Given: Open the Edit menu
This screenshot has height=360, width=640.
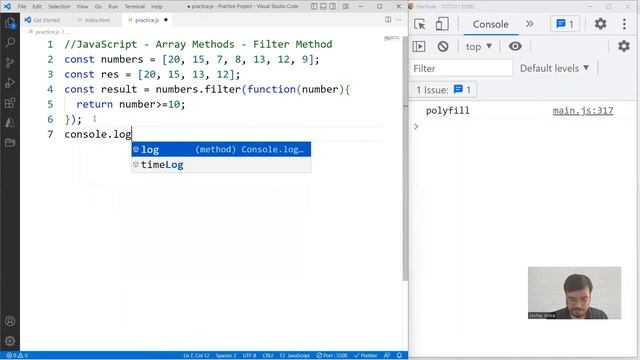Looking at the screenshot, I should [x=37, y=7].
